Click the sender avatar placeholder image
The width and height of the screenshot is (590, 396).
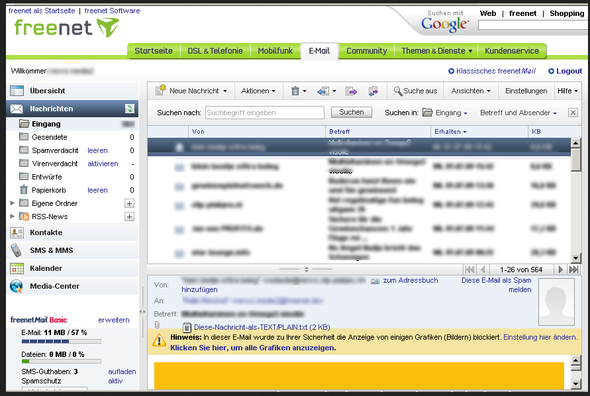coord(557,302)
